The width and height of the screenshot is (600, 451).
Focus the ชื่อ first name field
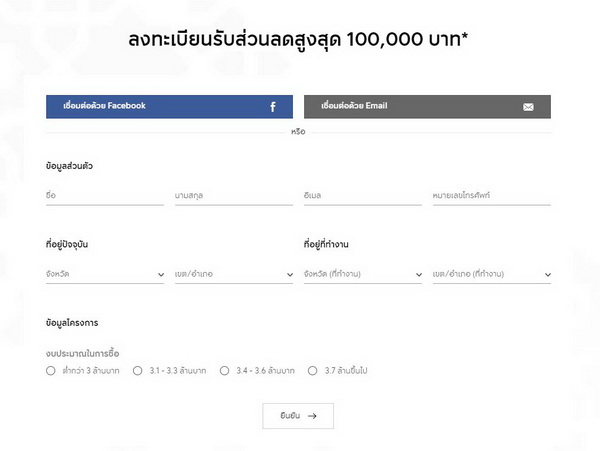click(105, 196)
